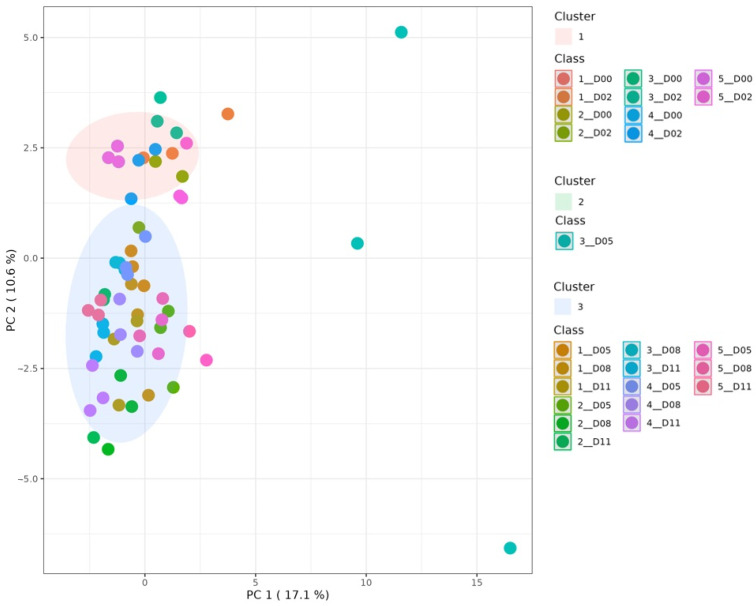756x606 pixels.
Task: Click the "5" x-axis tick label
Action: [x=255, y=582]
